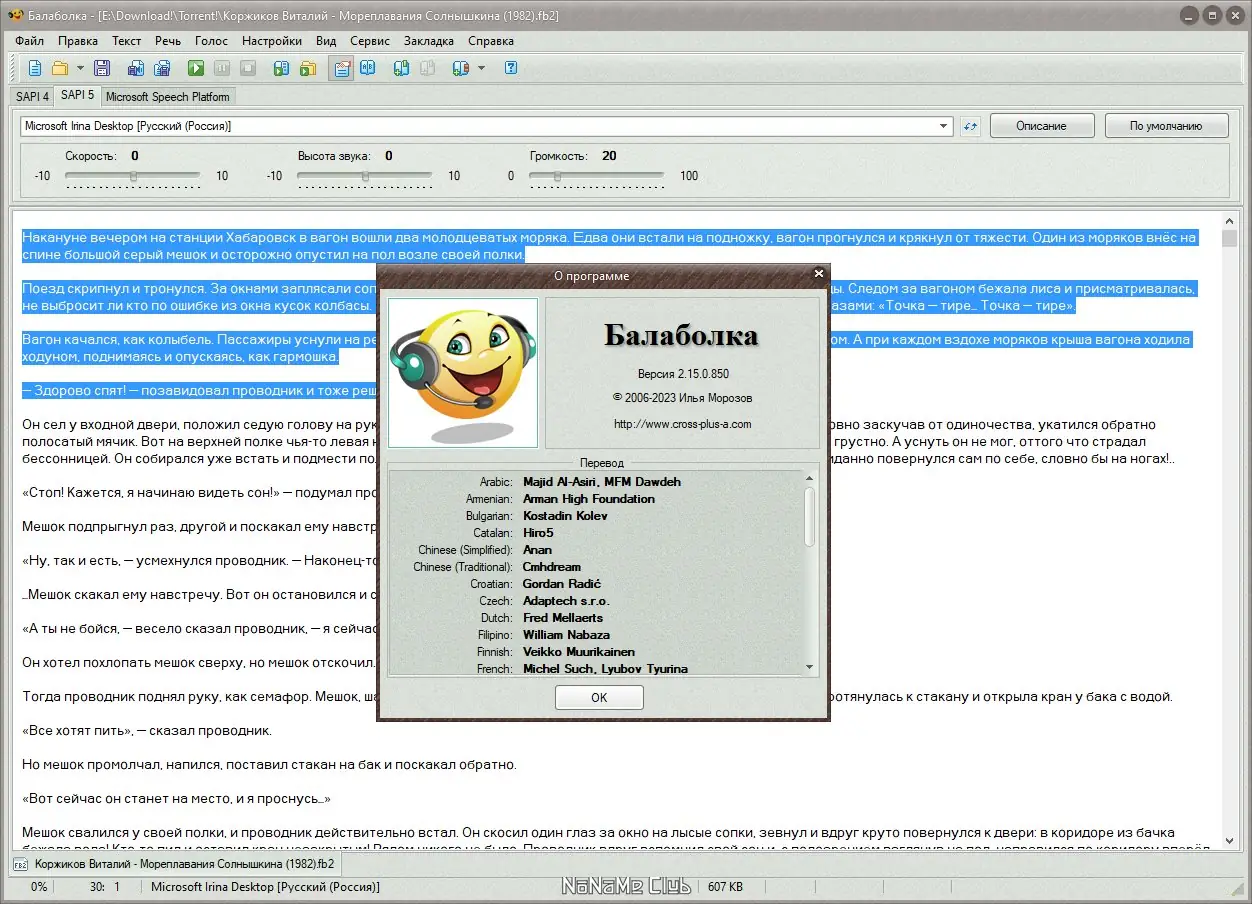The height and width of the screenshot is (904, 1252).
Task: Switch to the SAPI 4 tab
Action: (x=32, y=97)
